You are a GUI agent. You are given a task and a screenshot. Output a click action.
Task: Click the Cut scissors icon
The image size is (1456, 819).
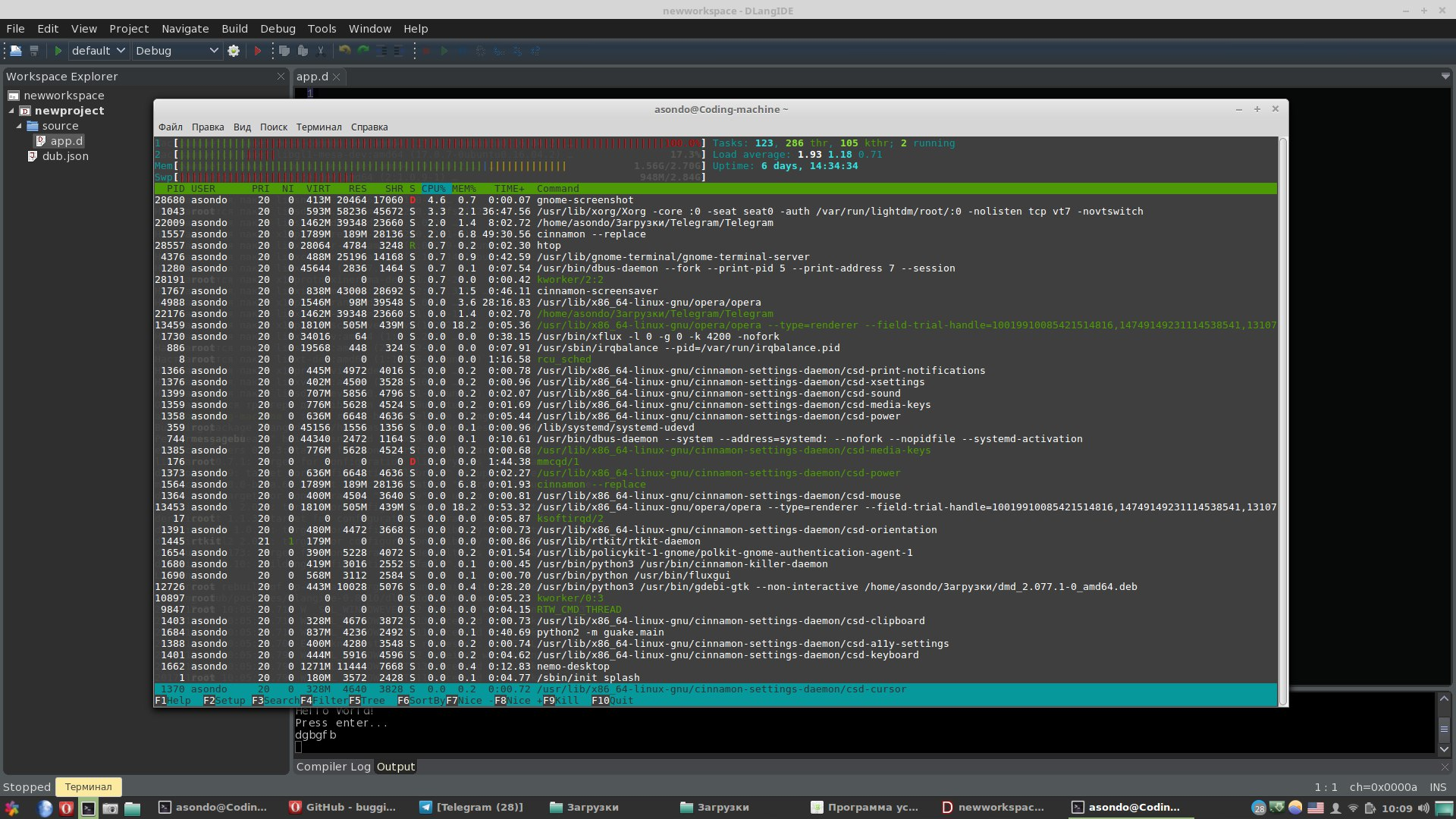pyautogui.click(x=321, y=51)
